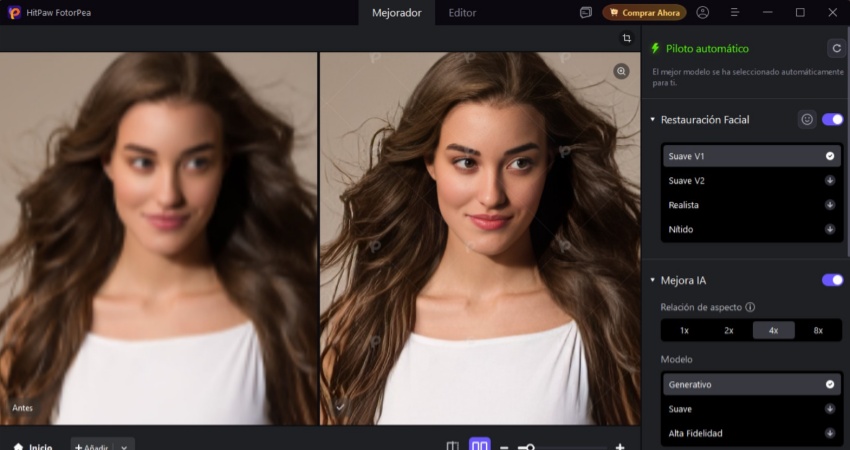Click the refresh icon beside Piloto automático
Screen dimensions: 850x450
click(x=836, y=48)
